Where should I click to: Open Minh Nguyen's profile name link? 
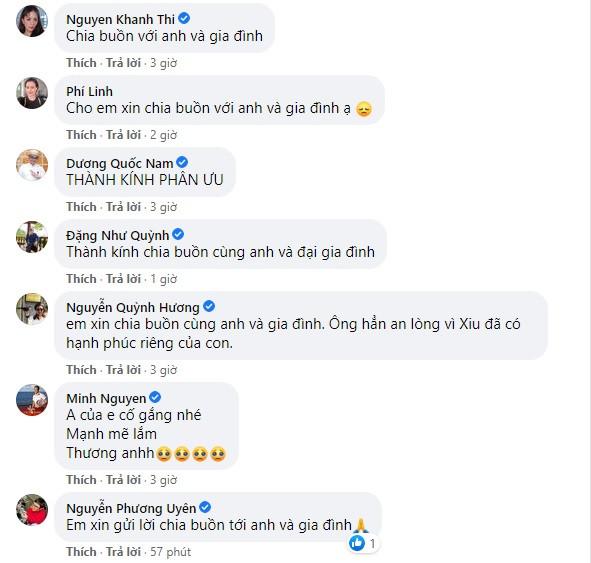pos(106,398)
